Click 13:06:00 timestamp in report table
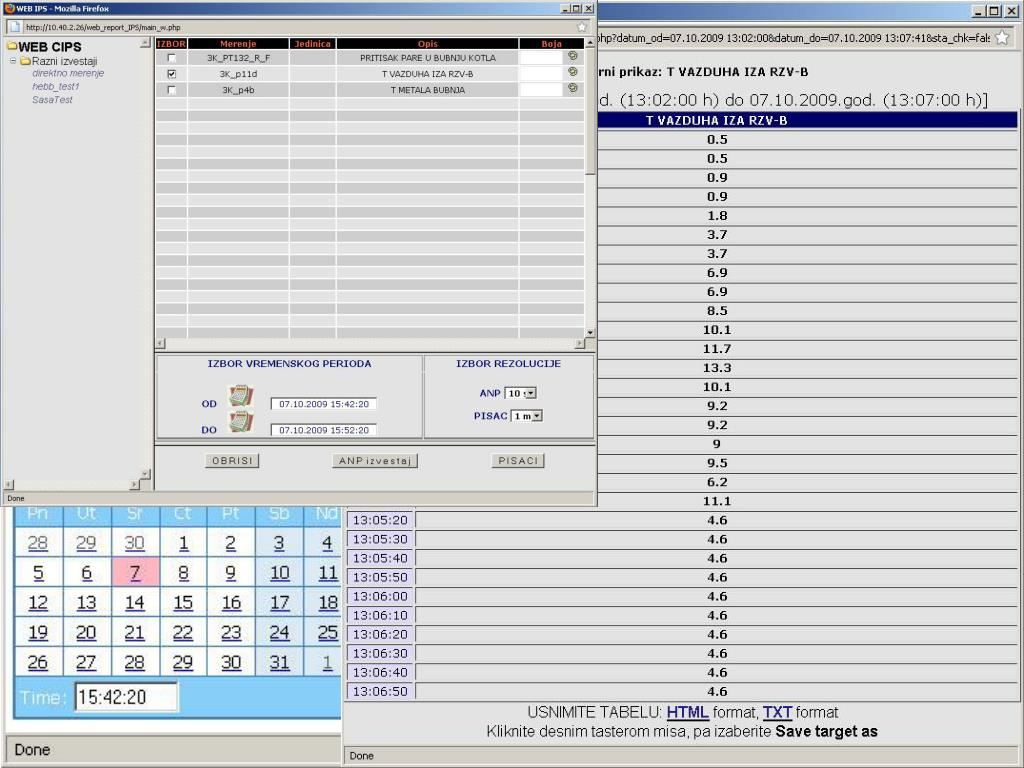This screenshot has height=768, width=1024. (380, 596)
